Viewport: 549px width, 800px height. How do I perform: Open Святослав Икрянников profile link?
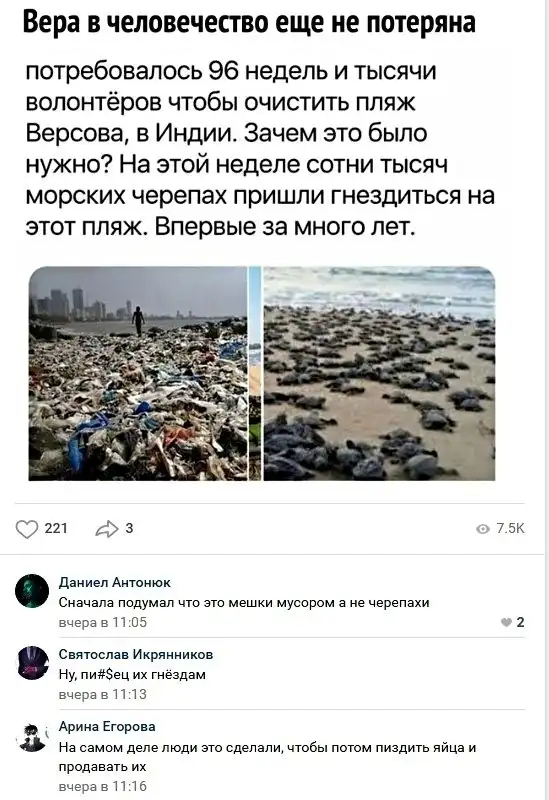[136, 654]
